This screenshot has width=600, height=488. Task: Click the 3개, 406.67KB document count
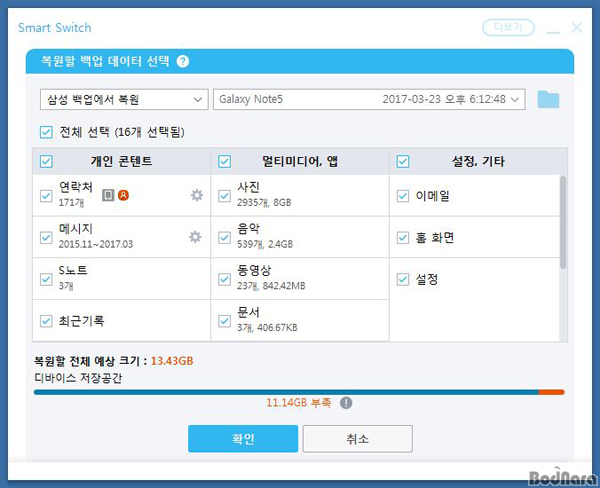(267, 328)
